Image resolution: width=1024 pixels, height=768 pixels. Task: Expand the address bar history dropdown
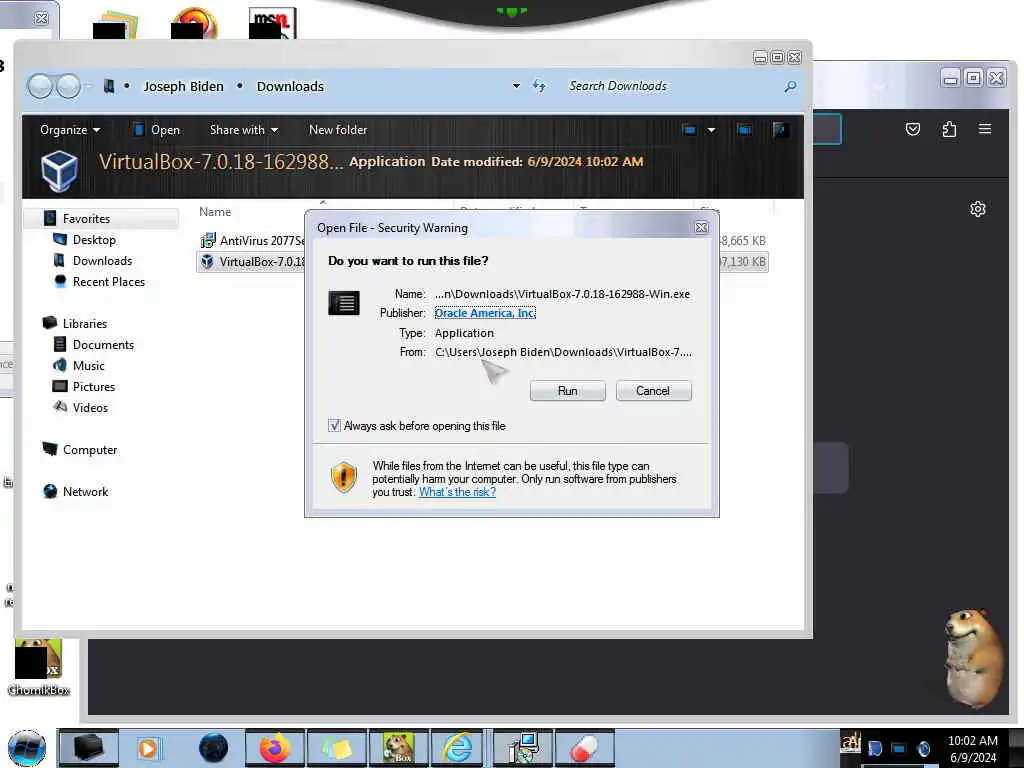tap(516, 86)
